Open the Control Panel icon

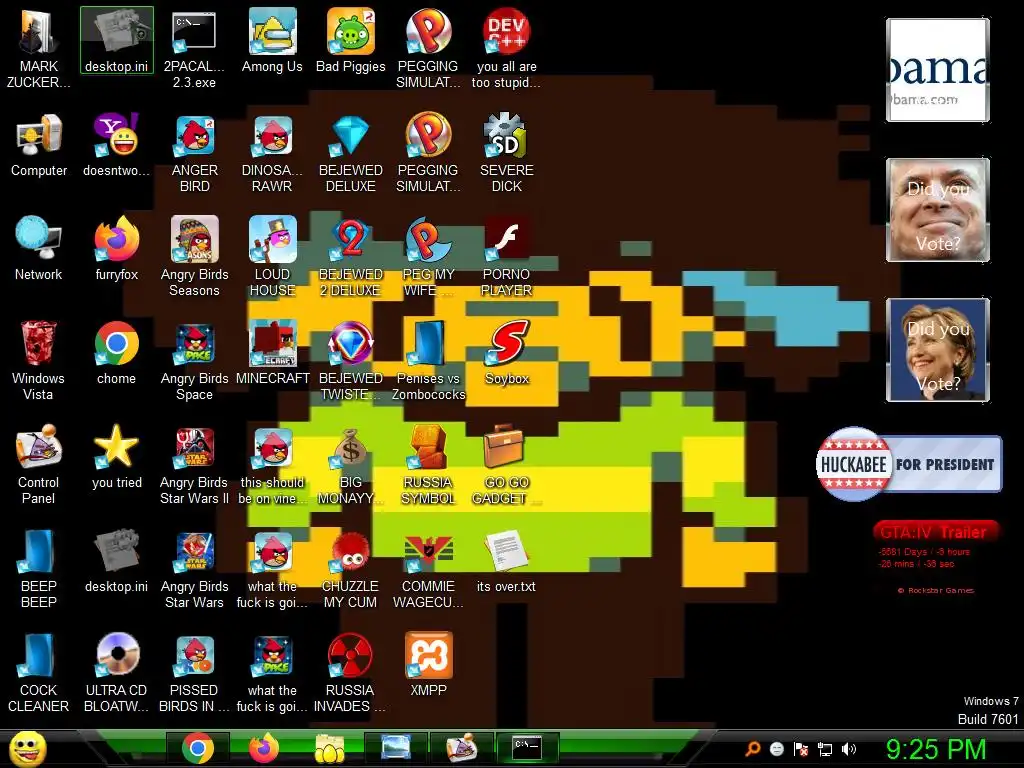pyautogui.click(x=39, y=464)
